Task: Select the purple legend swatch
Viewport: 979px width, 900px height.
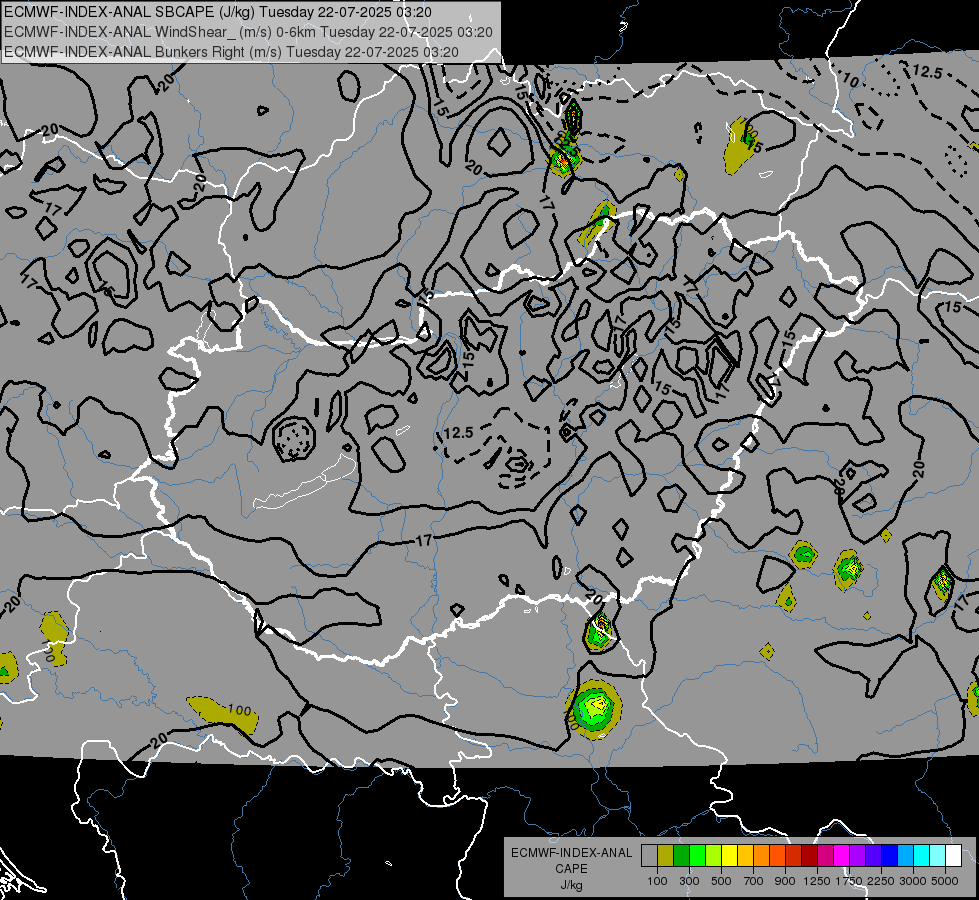Action: tap(857, 856)
